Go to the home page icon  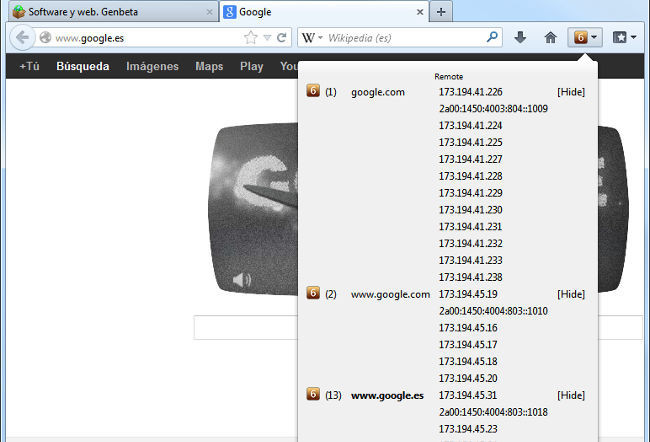pos(551,38)
